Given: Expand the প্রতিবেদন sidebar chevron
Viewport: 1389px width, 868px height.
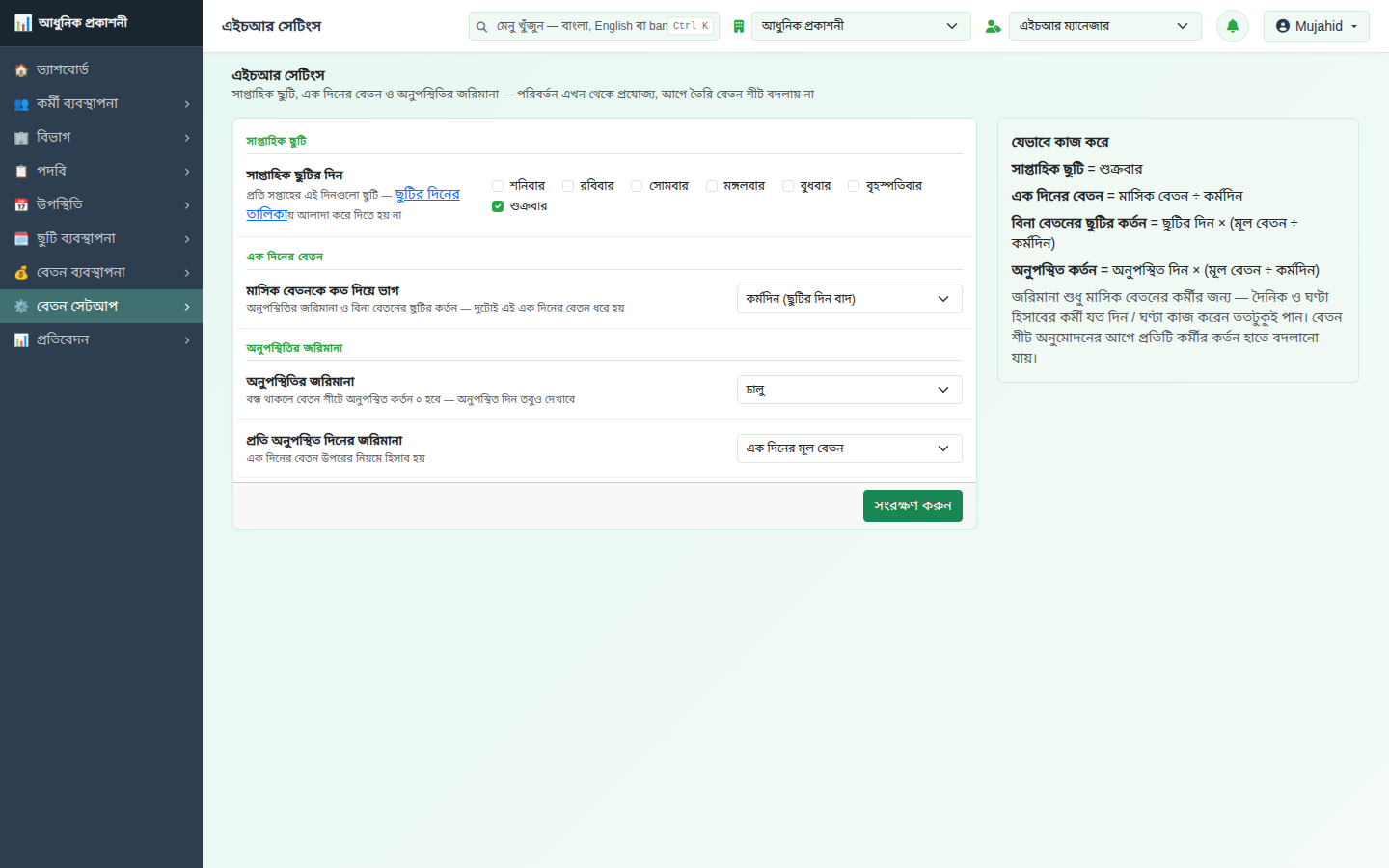Looking at the screenshot, I should pos(187,340).
